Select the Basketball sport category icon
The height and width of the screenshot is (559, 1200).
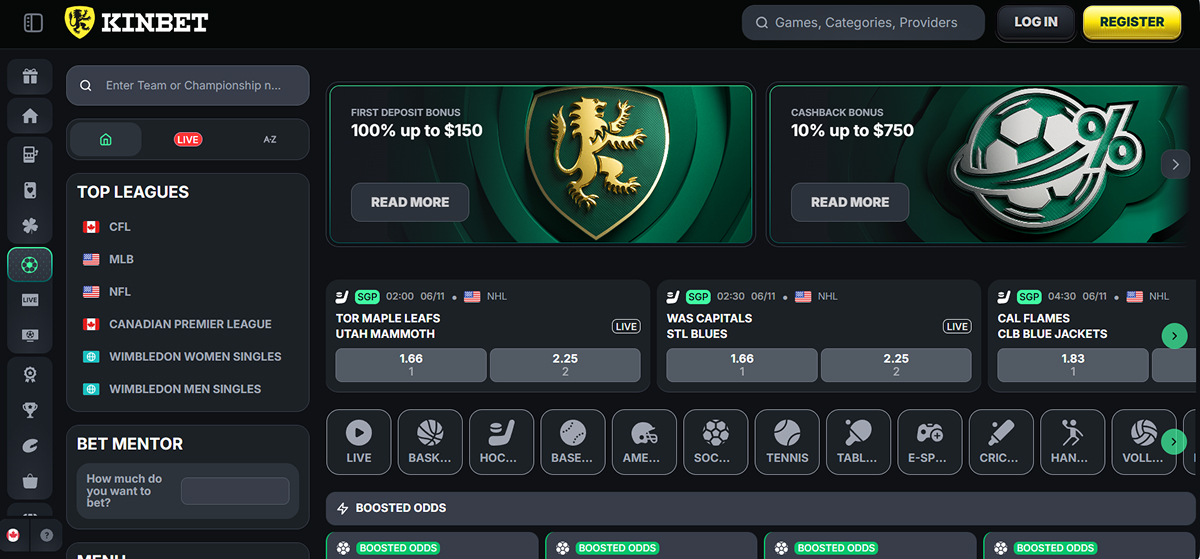pos(430,441)
